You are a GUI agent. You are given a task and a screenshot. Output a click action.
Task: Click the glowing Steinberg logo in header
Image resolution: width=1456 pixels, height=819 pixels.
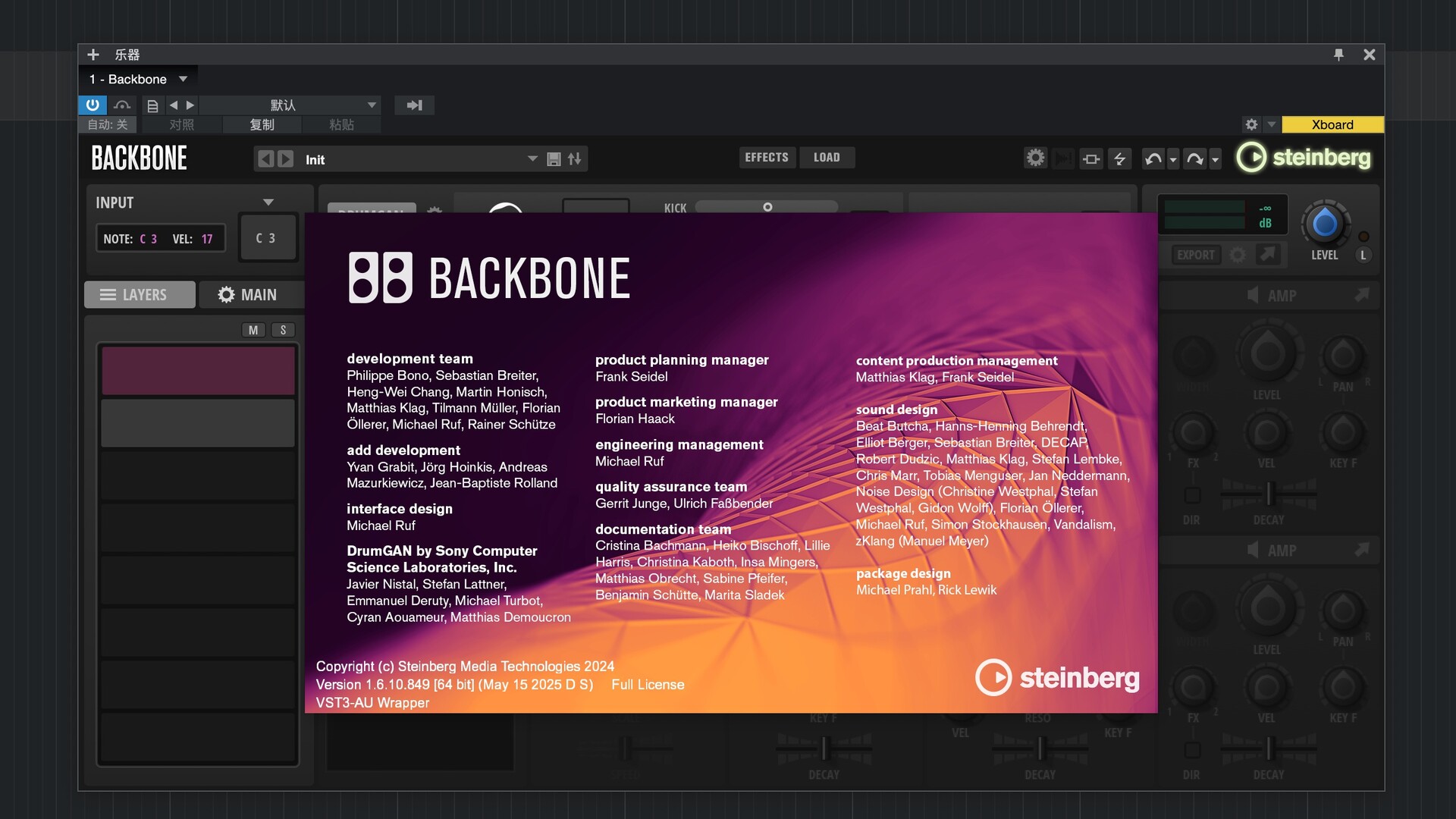(1304, 158)
